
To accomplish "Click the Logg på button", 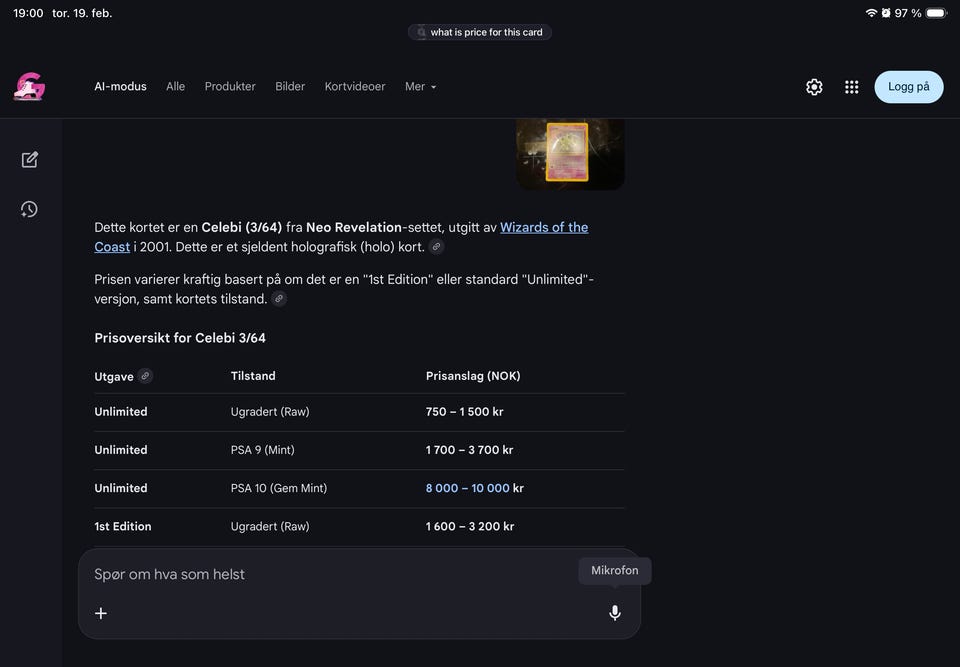I will [x=909, y=87].
